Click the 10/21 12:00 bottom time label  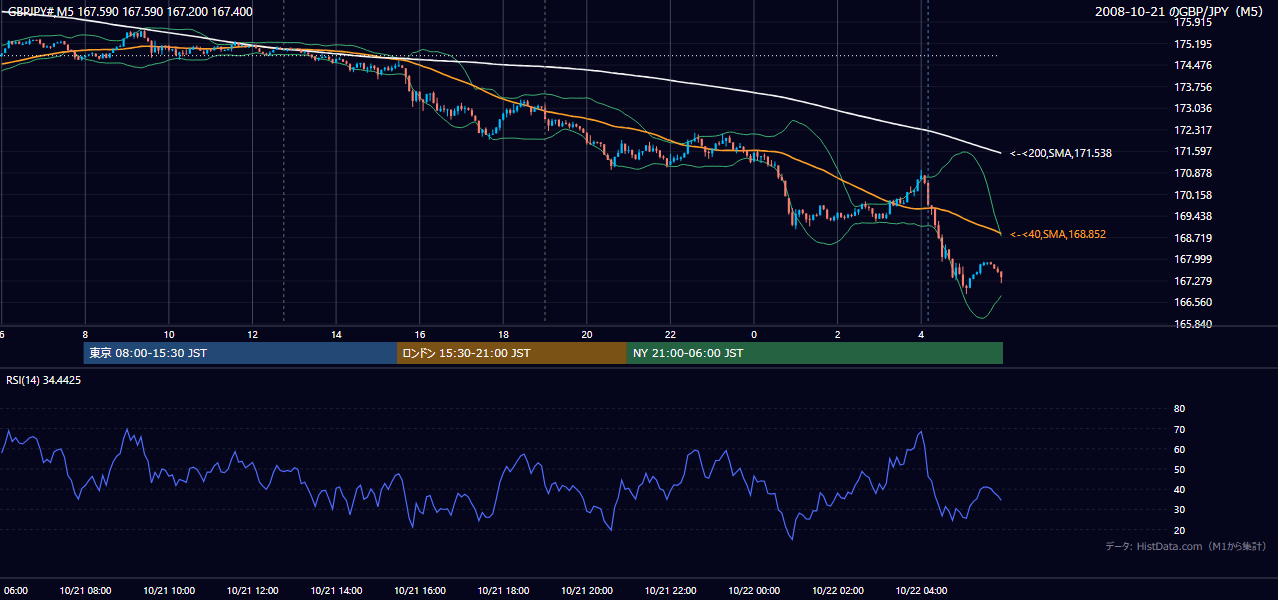click(x=252, y=590)
